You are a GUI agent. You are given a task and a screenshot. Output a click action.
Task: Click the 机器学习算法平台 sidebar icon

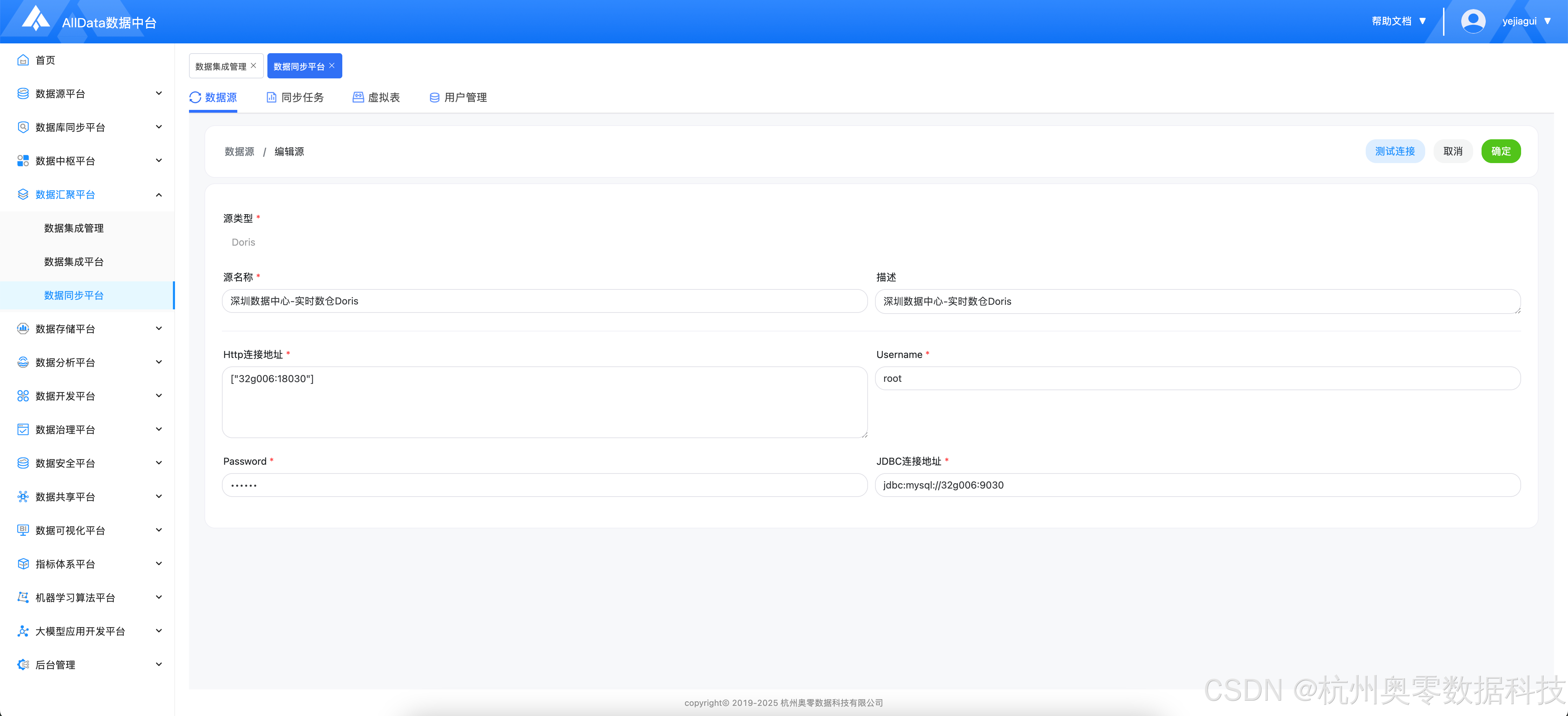tap(23, 597)
